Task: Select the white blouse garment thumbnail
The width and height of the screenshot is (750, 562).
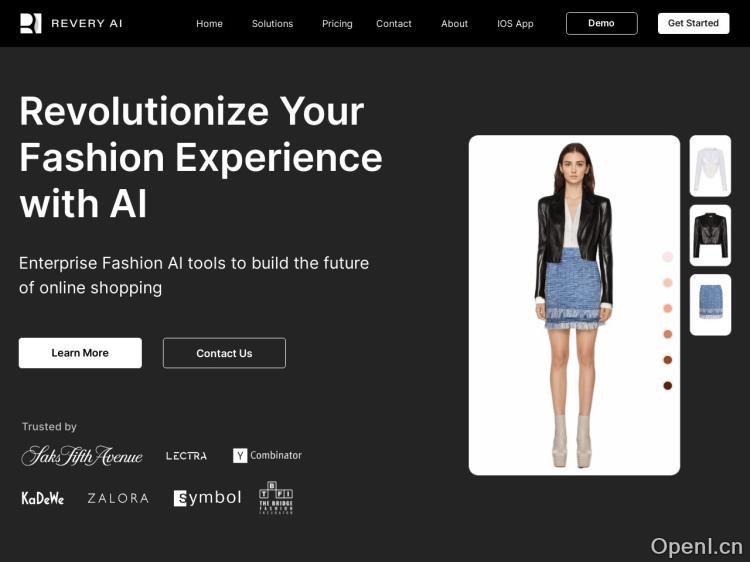Action: tap(710, 166)
